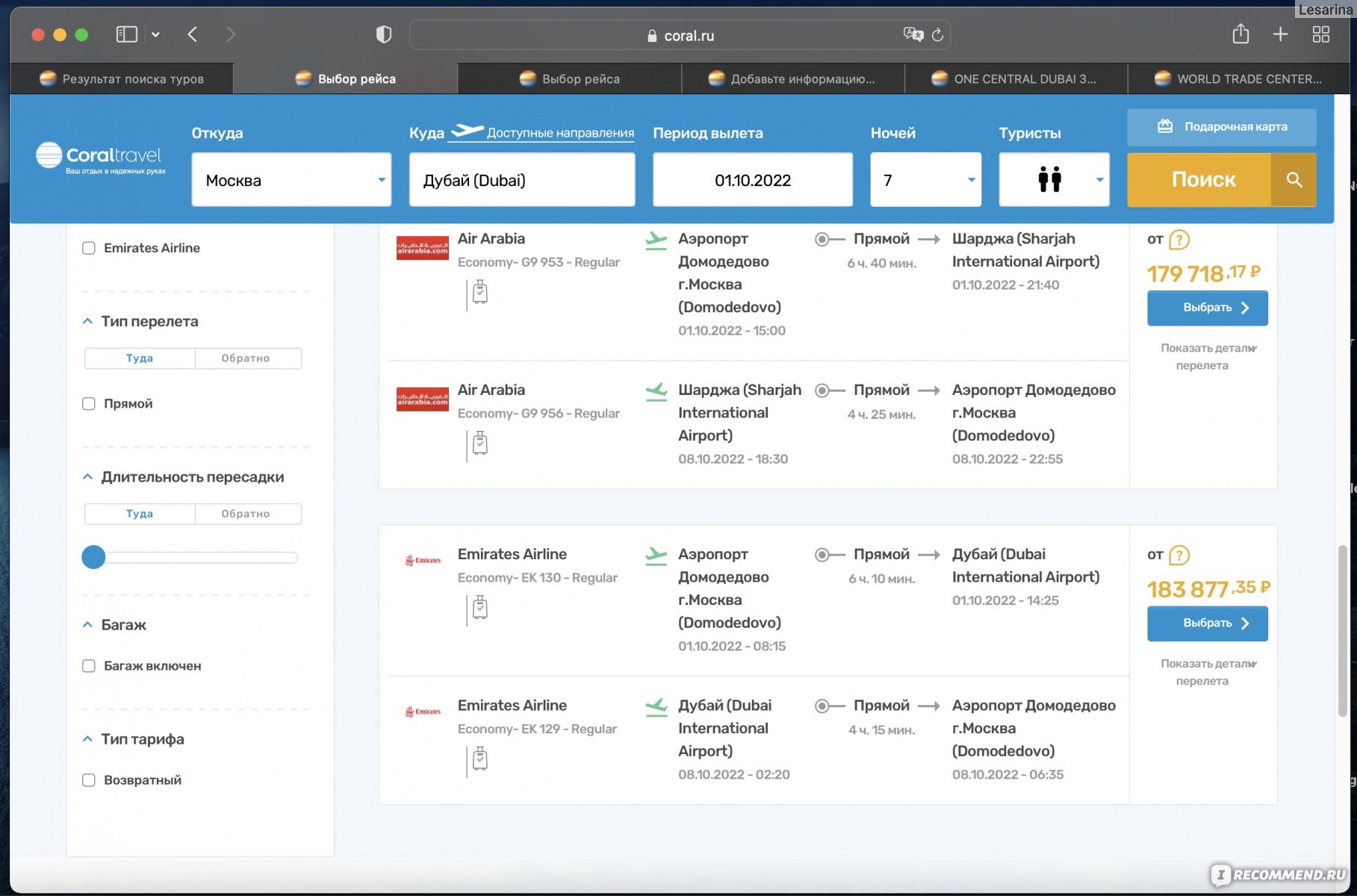
Task: Click the departure plane icon for EK 130
Action: [x=656, y=556]
